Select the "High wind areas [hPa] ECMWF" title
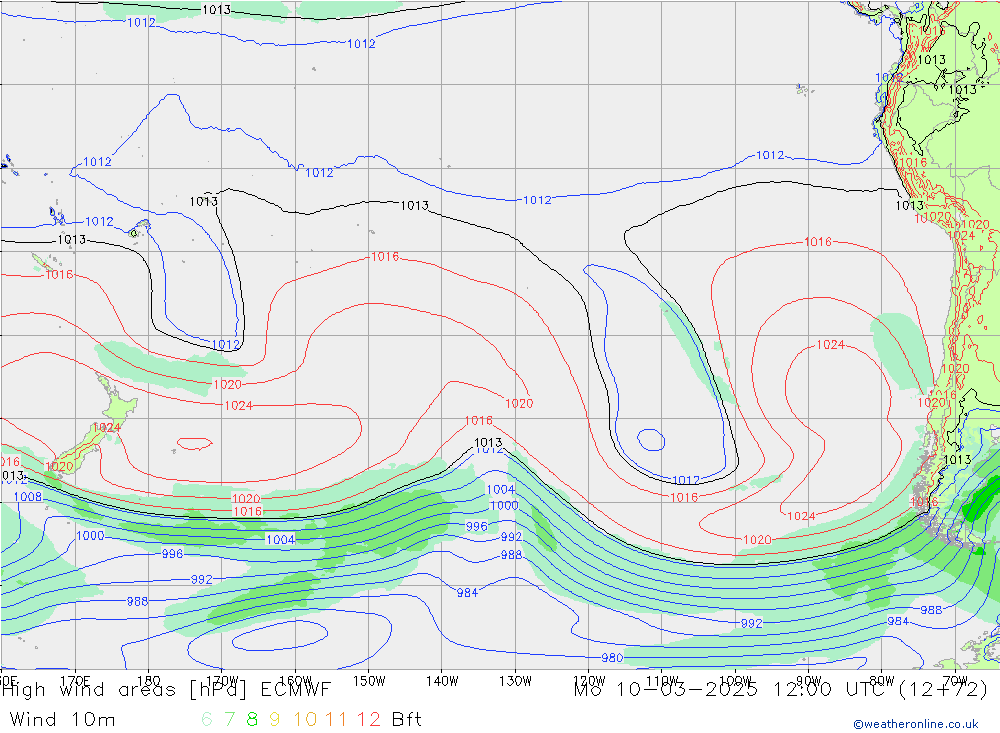1000x733 pixels. click(166, 690)
